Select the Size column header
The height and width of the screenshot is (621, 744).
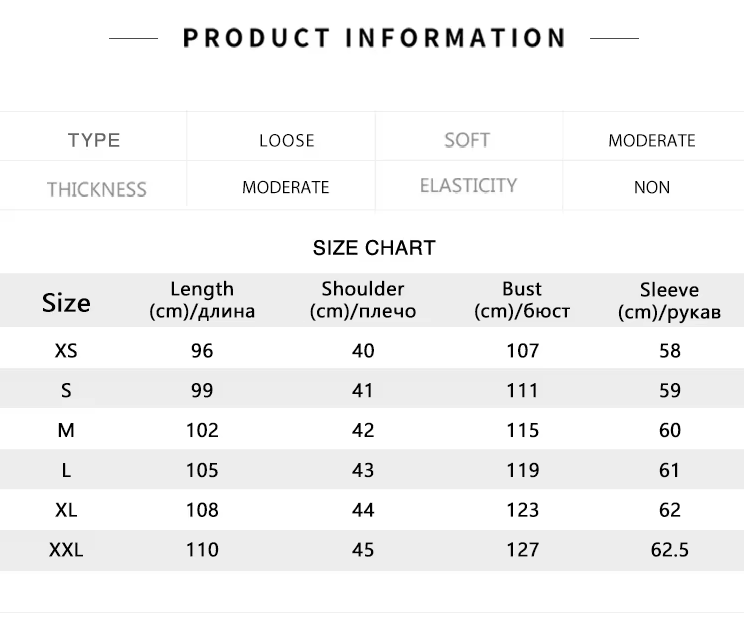[66, 302]
